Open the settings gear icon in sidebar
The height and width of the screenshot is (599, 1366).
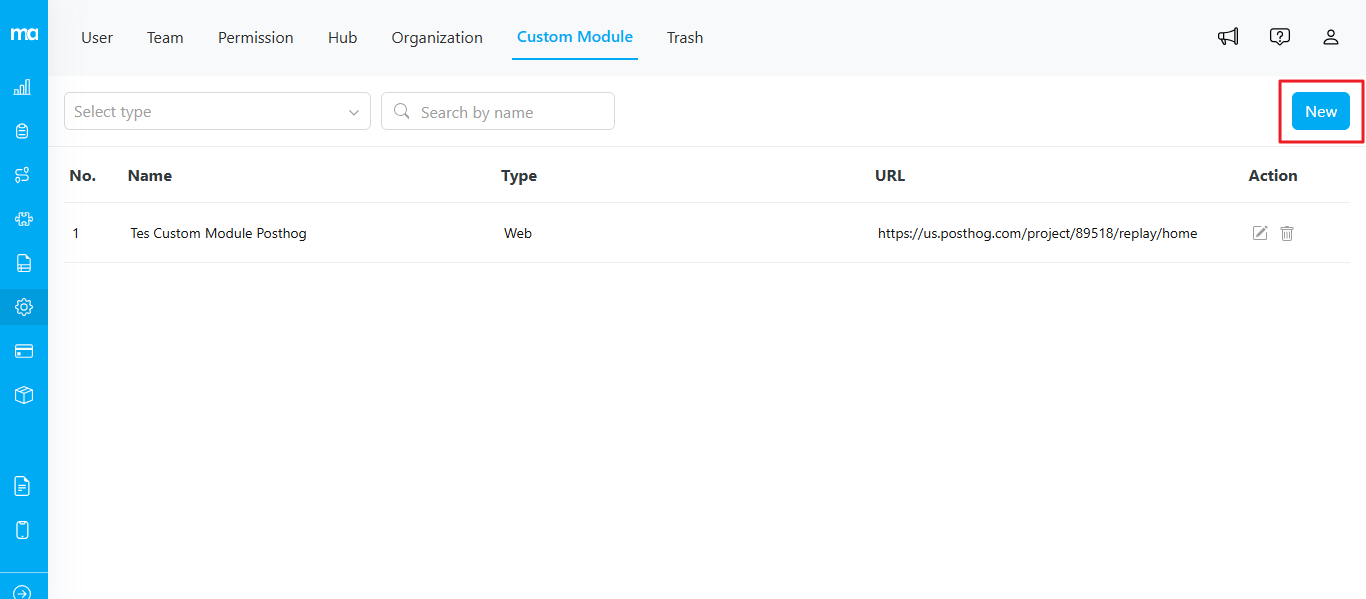click(x=23, y=307)
